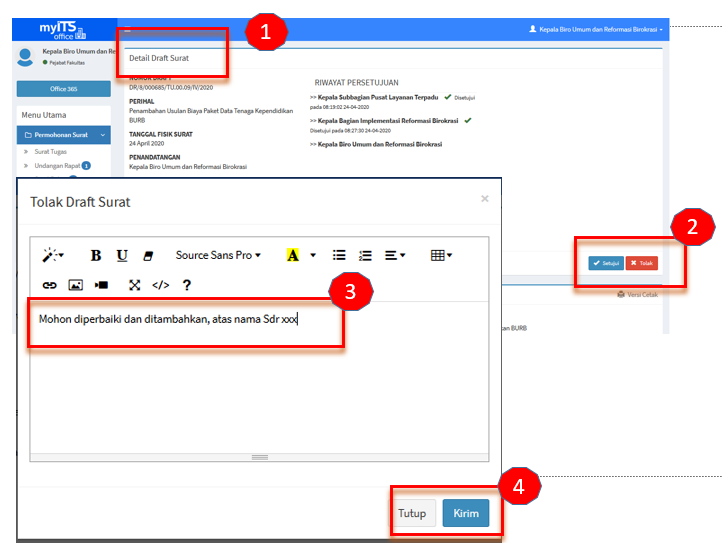Screen dimensions: 722x543
Task: Expand the paragraph alignment dropdown
Action: (395, 255)
